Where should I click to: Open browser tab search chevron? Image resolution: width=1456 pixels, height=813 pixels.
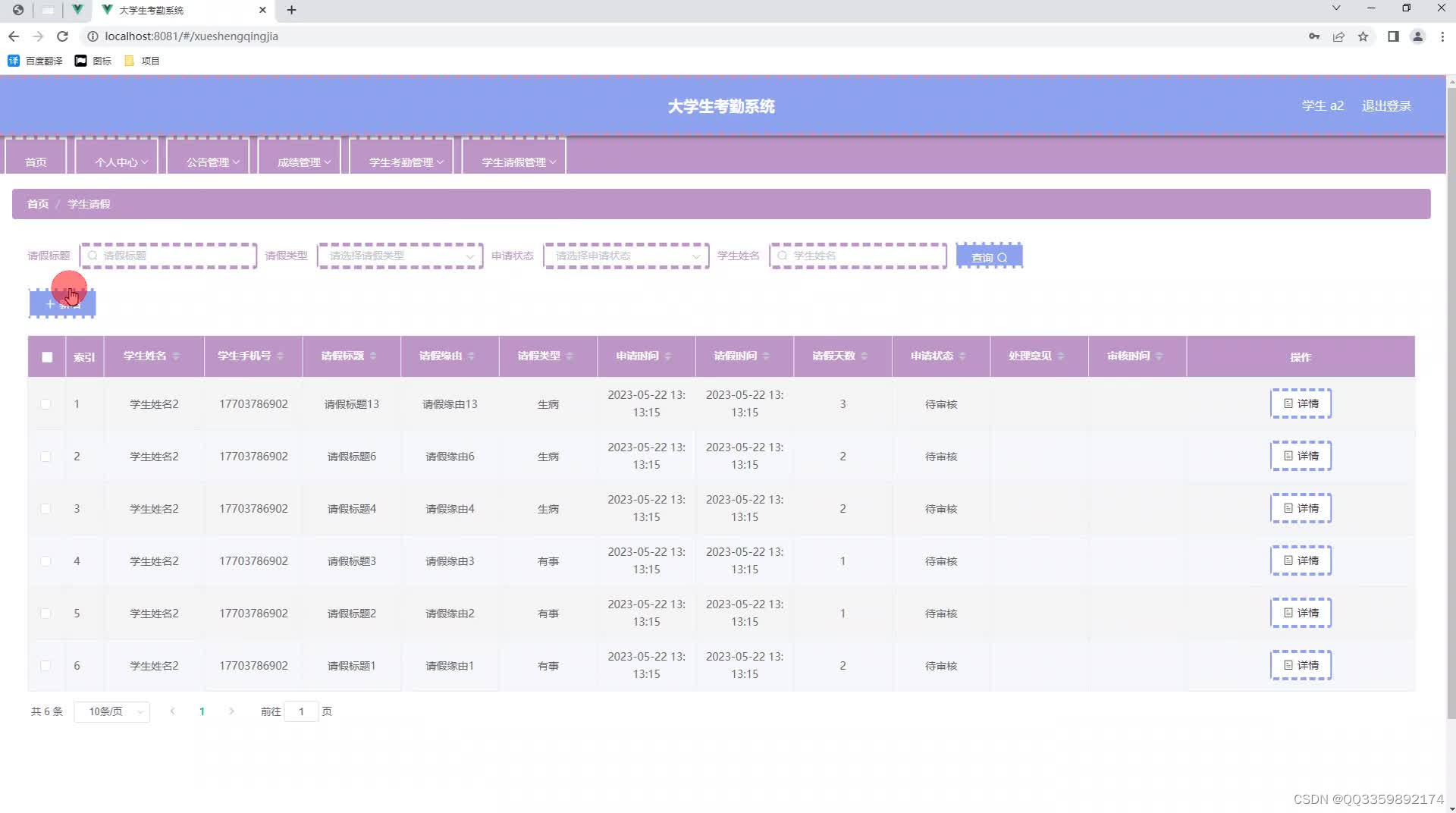(x=1336, y=8)
